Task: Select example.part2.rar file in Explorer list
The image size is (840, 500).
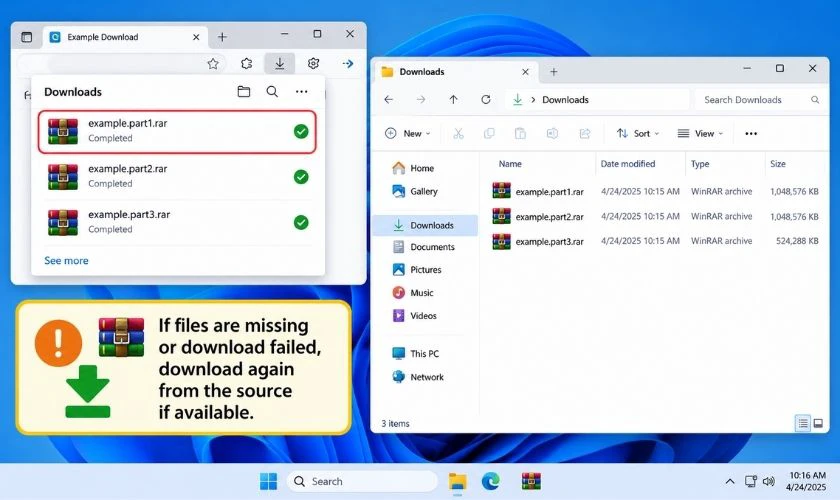Action: [x=655, y=217]
